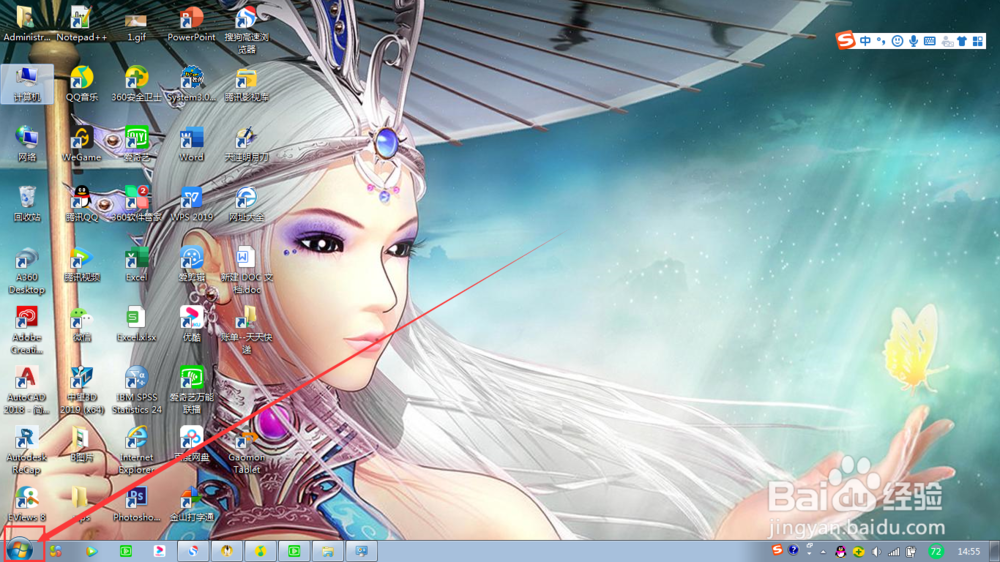
Task: Click the Sogou S logo on the input bar
Action: point(846,40)
